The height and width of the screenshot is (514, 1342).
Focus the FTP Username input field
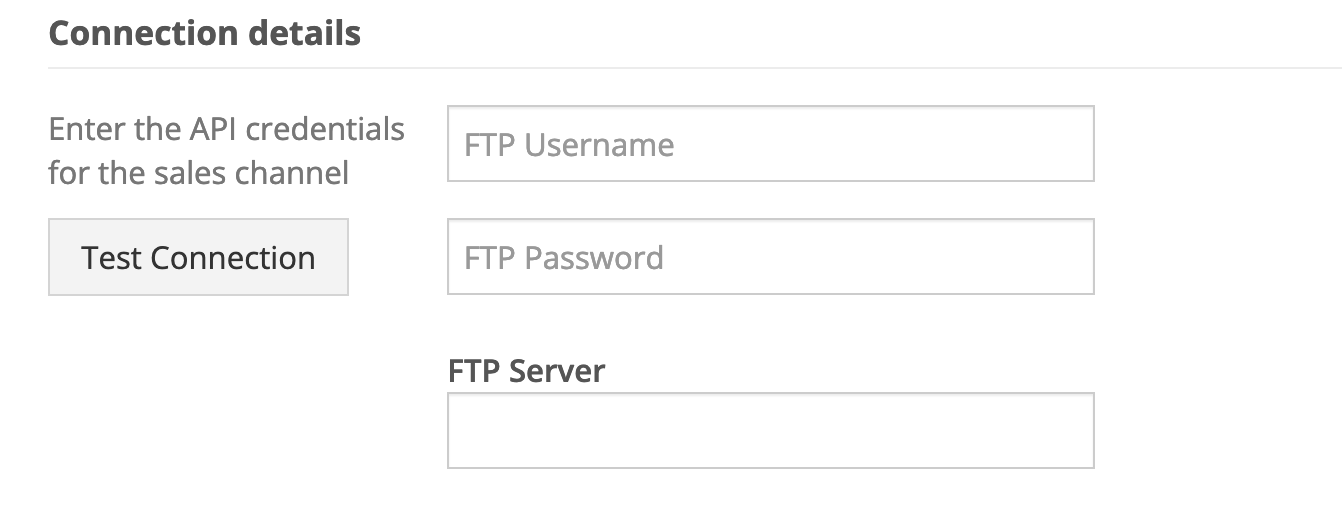(x=770, y=144)
